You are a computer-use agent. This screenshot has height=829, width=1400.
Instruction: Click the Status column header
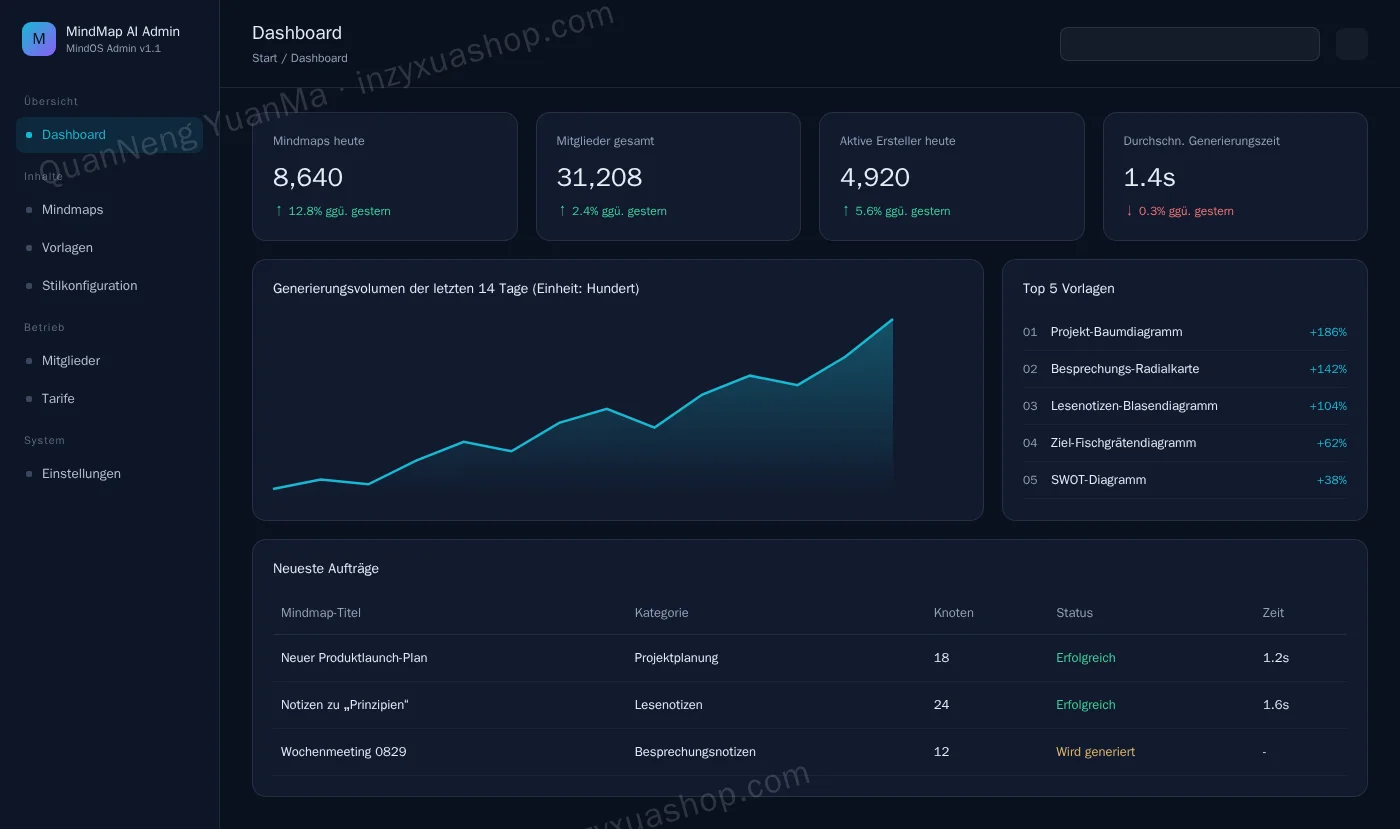(1075, 613)
